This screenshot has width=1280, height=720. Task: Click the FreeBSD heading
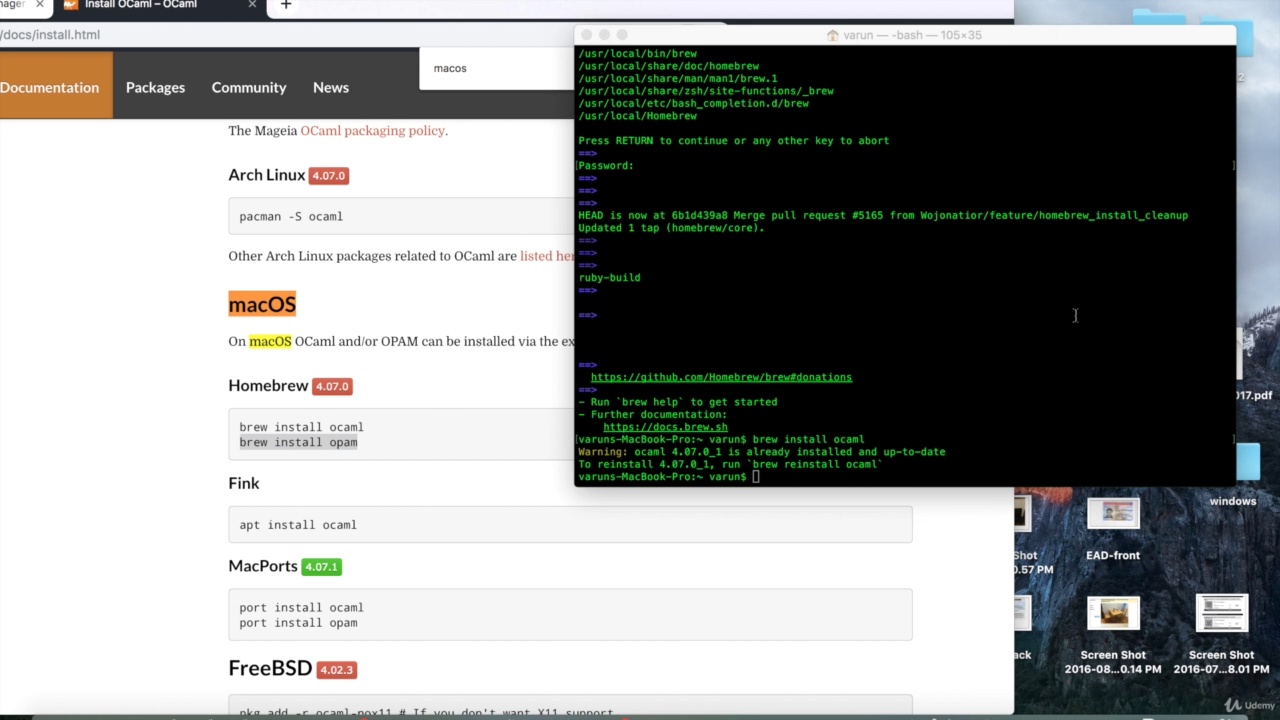coord(270,668)
